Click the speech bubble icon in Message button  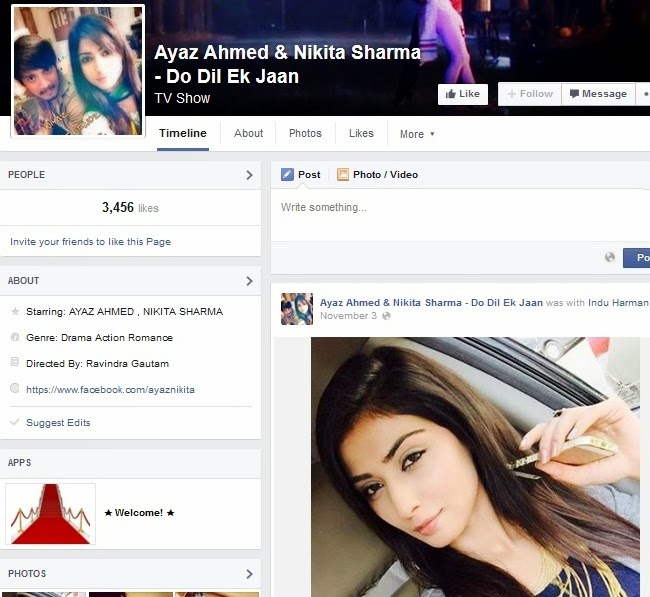[x=574, y=94]
